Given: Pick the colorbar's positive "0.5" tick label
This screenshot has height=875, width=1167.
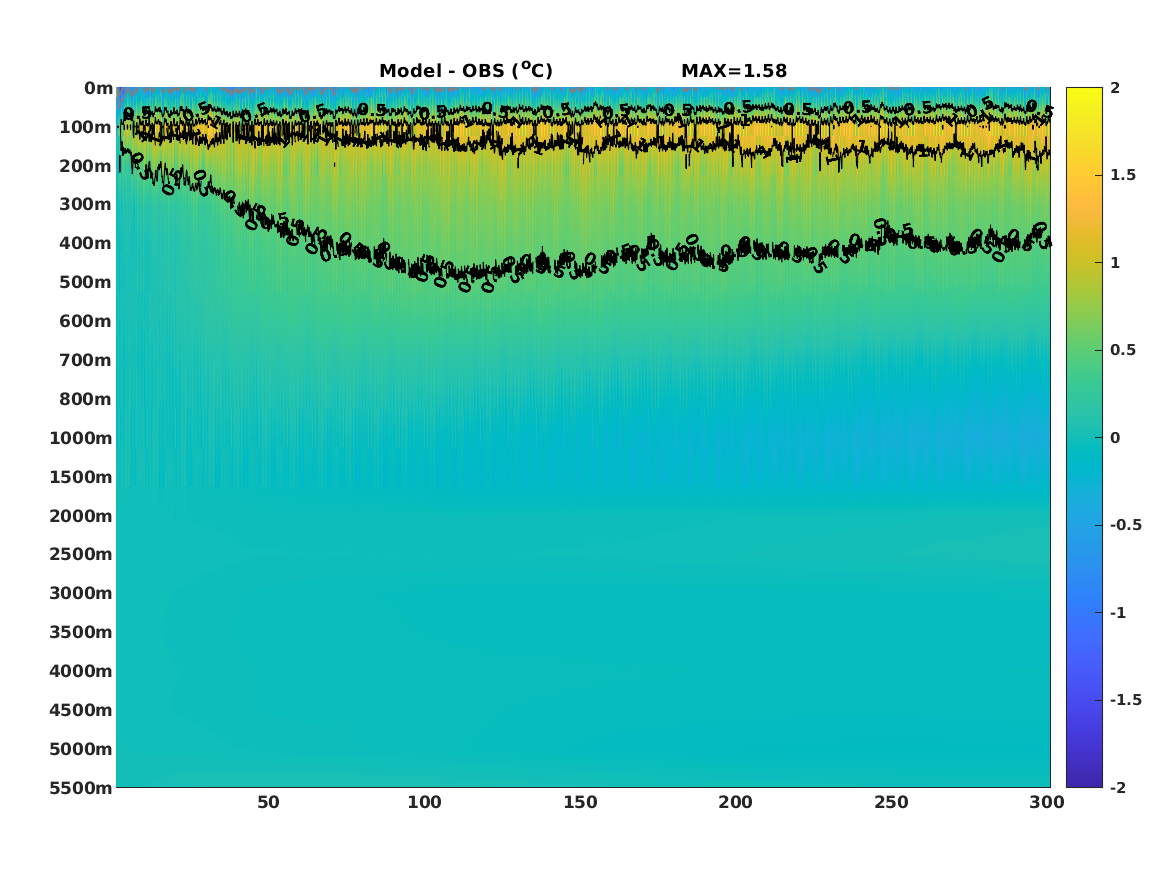Looking at the screenshot, I should point(1123,350).
